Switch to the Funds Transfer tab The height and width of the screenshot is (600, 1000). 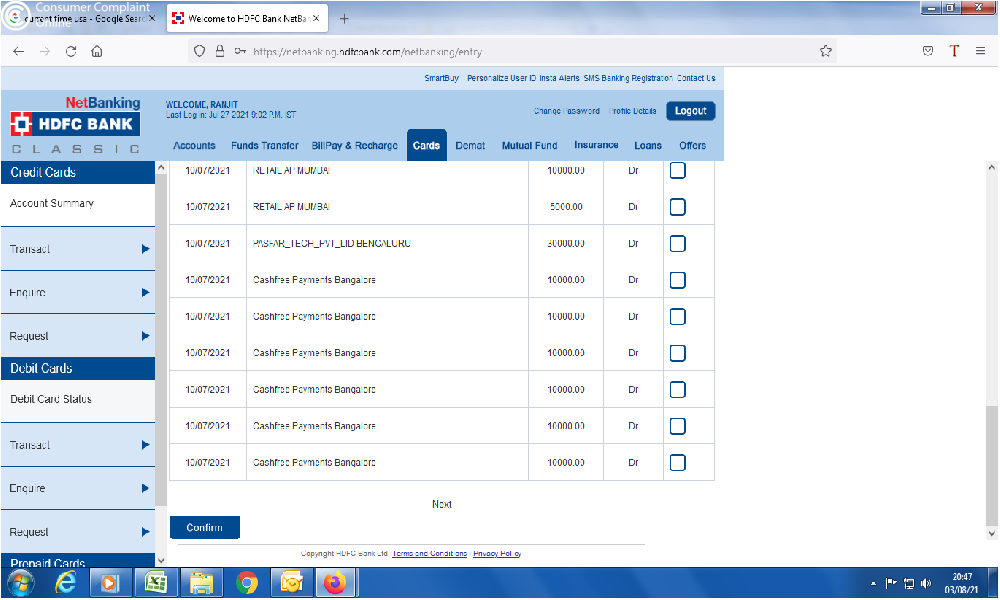coord(264,146)
